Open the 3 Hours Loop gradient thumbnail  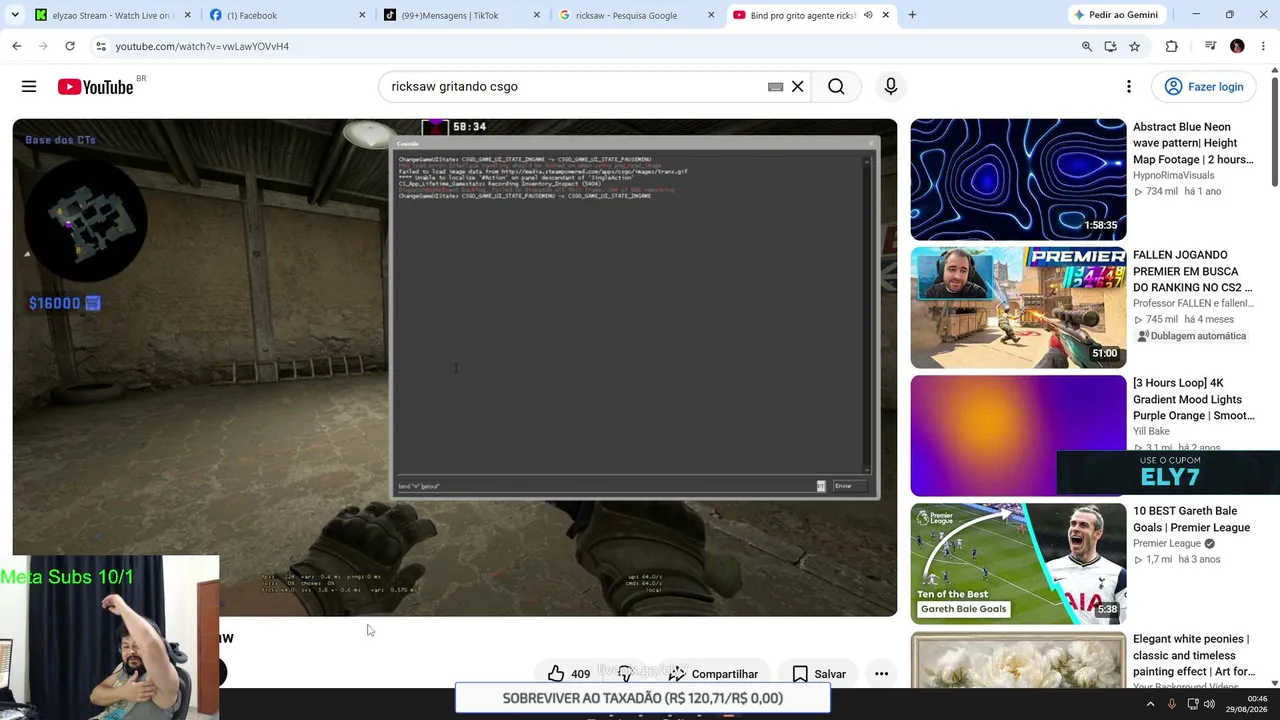(1018, 436)
